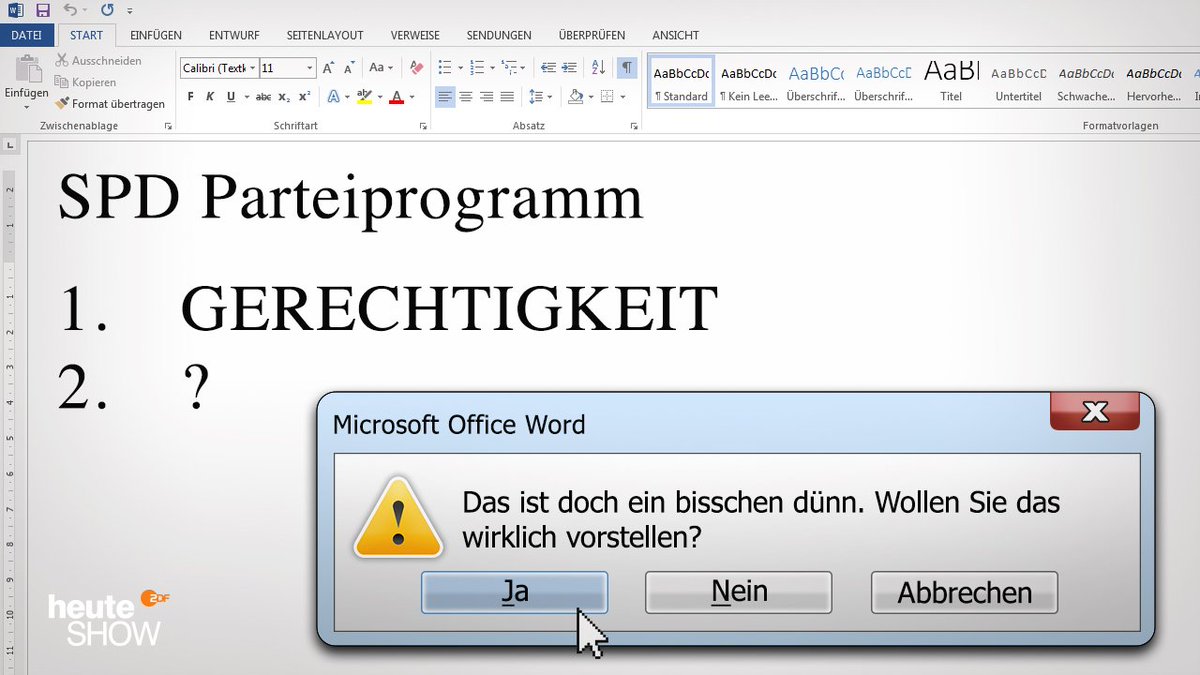The height and width of the screenshot is (675, 1200).
Task: Click Kopieren in the clipboard group
Action: tap(86, 82)
